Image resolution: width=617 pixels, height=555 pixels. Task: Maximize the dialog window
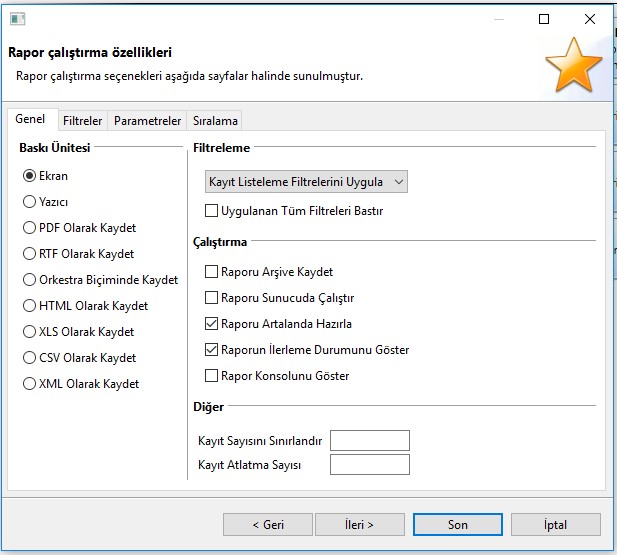[544, 19]
